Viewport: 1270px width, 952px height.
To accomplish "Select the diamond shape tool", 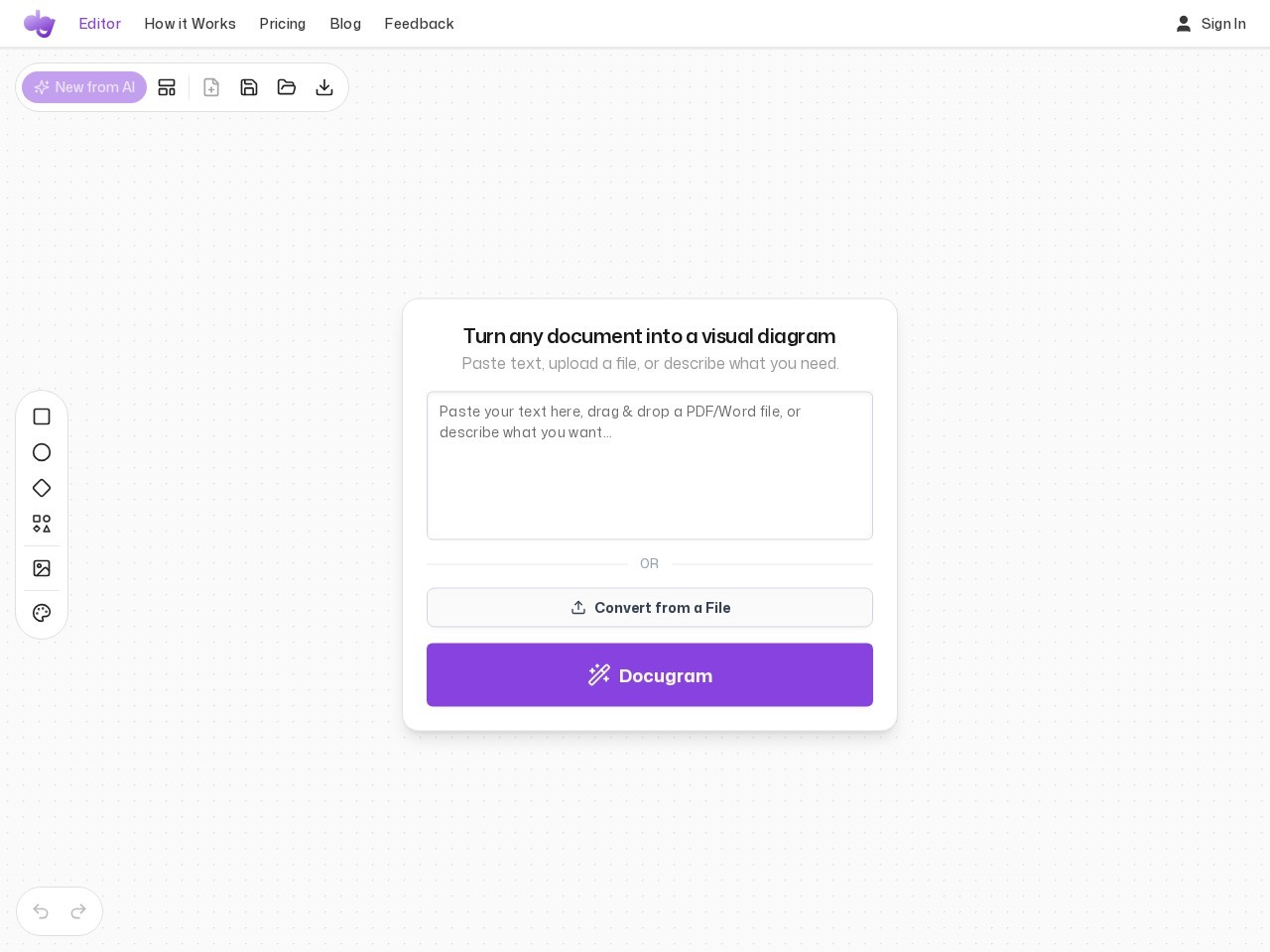I will pyautogui.click(x=42, y=488).
